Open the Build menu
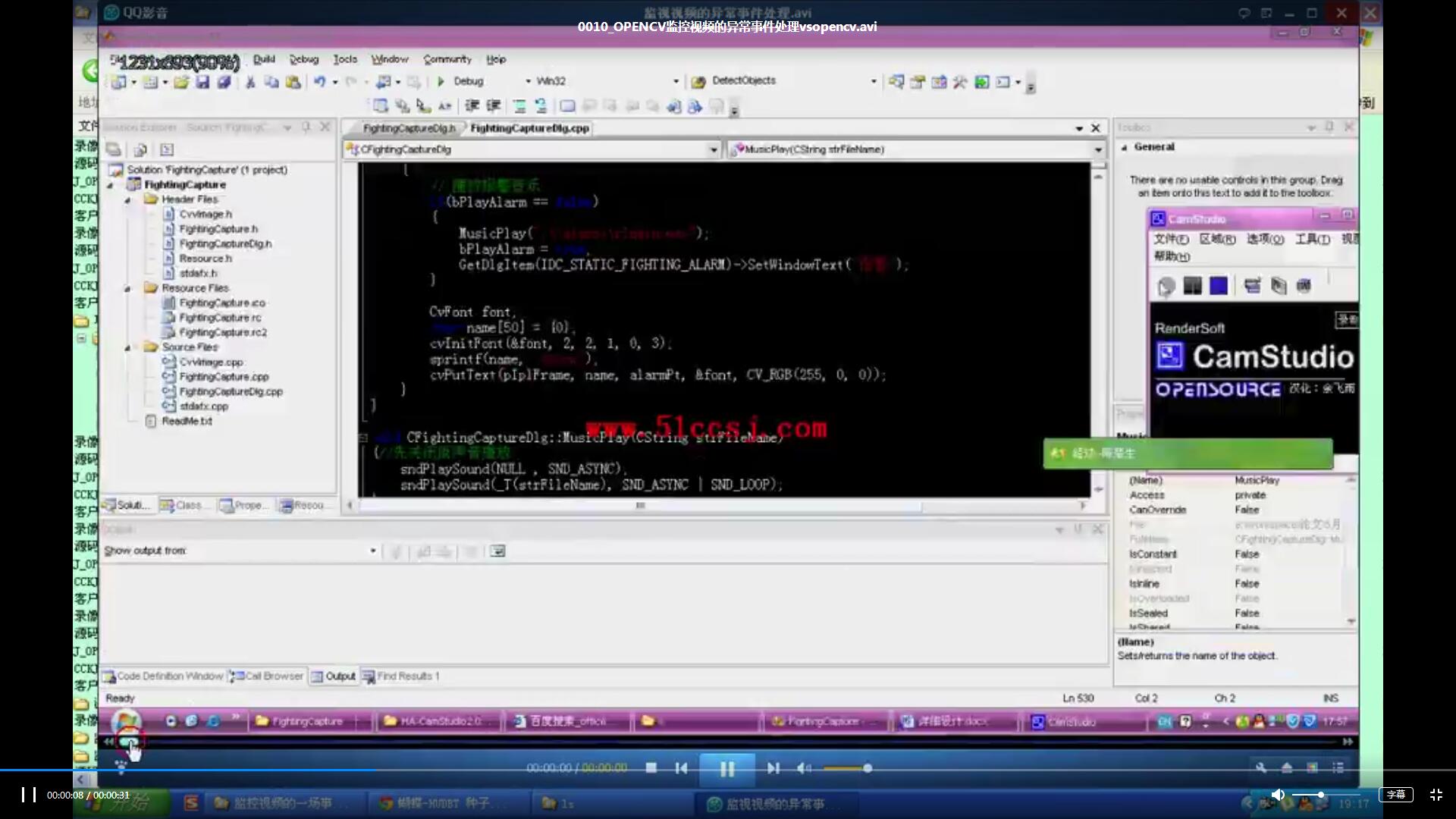This screenshot has width=1456, height=819. (x=264, y=59)
